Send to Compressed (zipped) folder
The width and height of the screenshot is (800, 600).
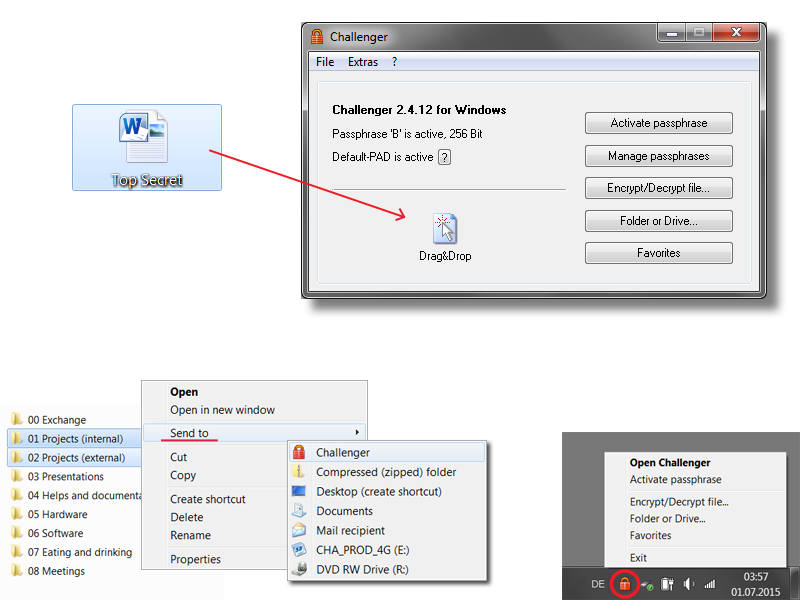[x=387, y=472]
